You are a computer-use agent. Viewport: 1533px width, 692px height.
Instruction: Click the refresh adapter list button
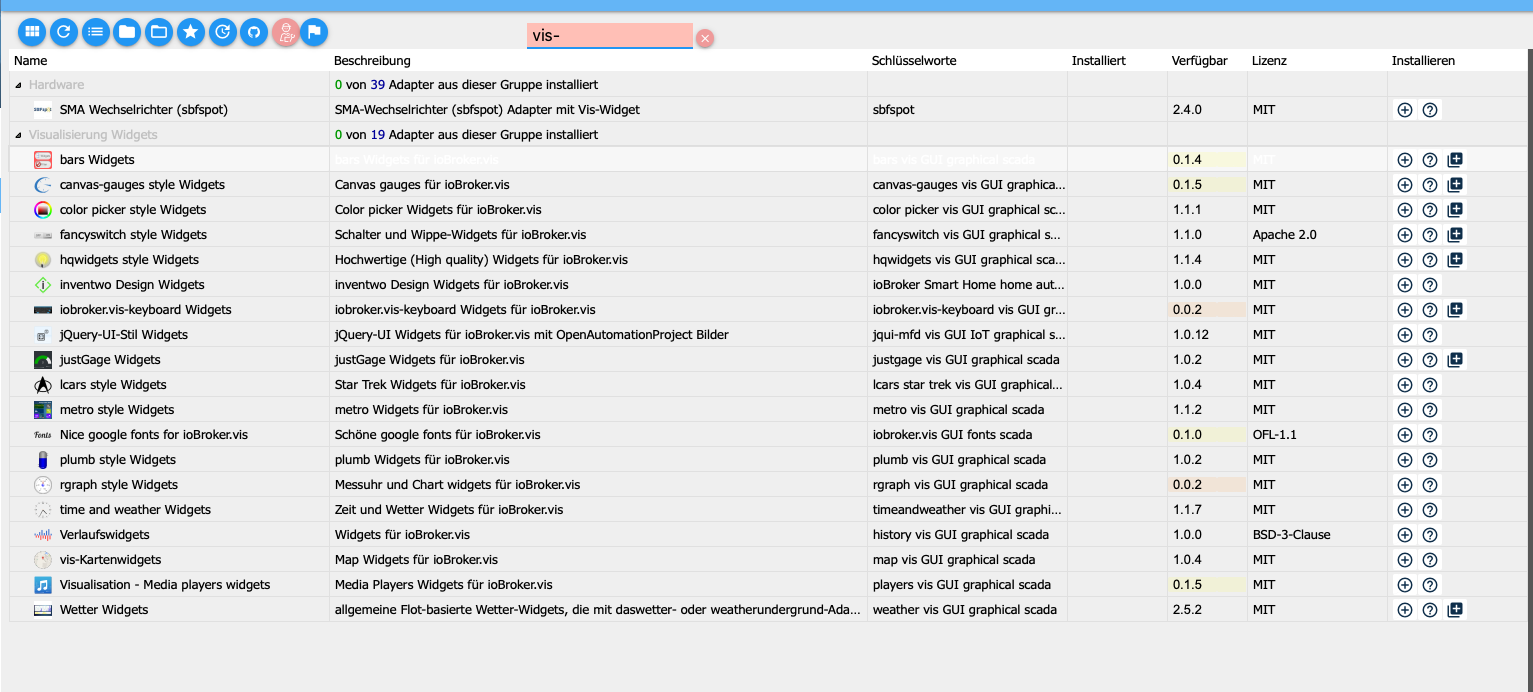(x=64, y=32)
